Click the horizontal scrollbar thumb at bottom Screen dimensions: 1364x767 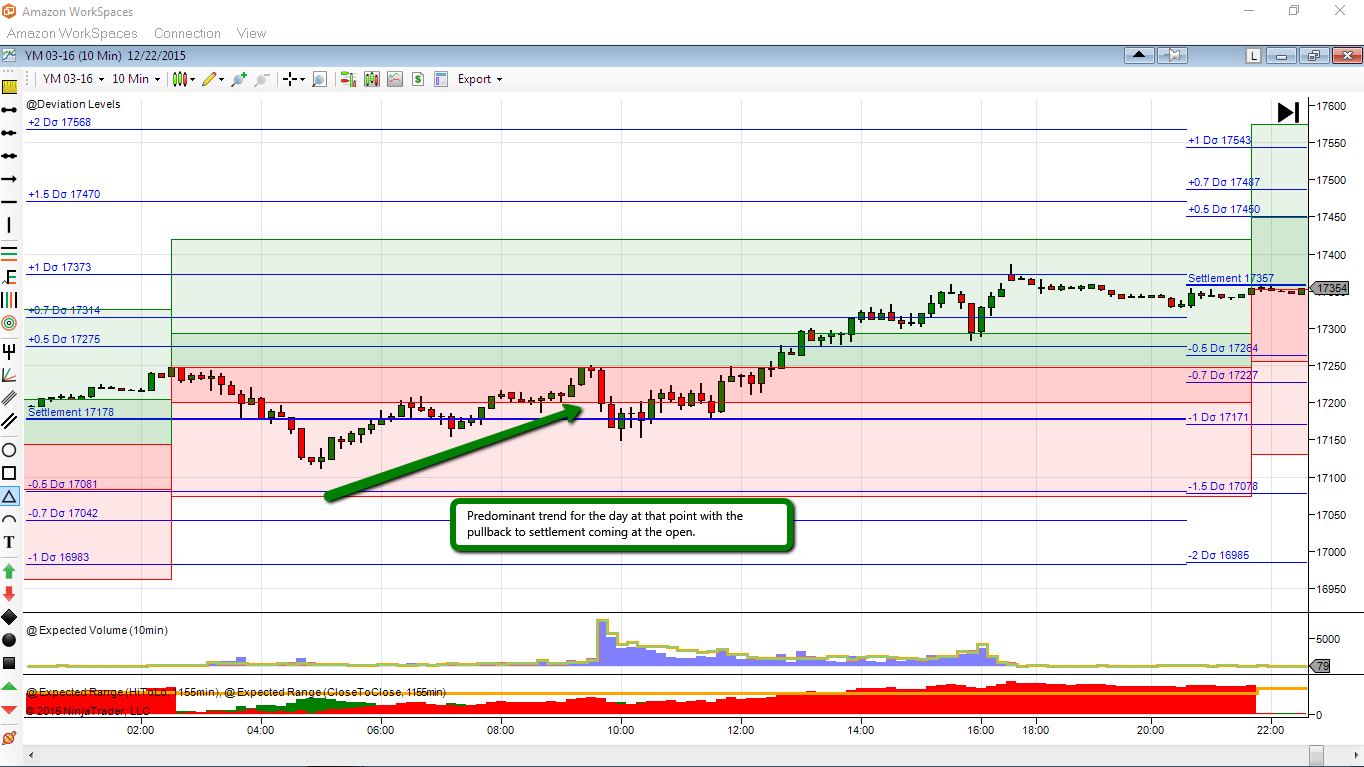(x=1316, y=755)
